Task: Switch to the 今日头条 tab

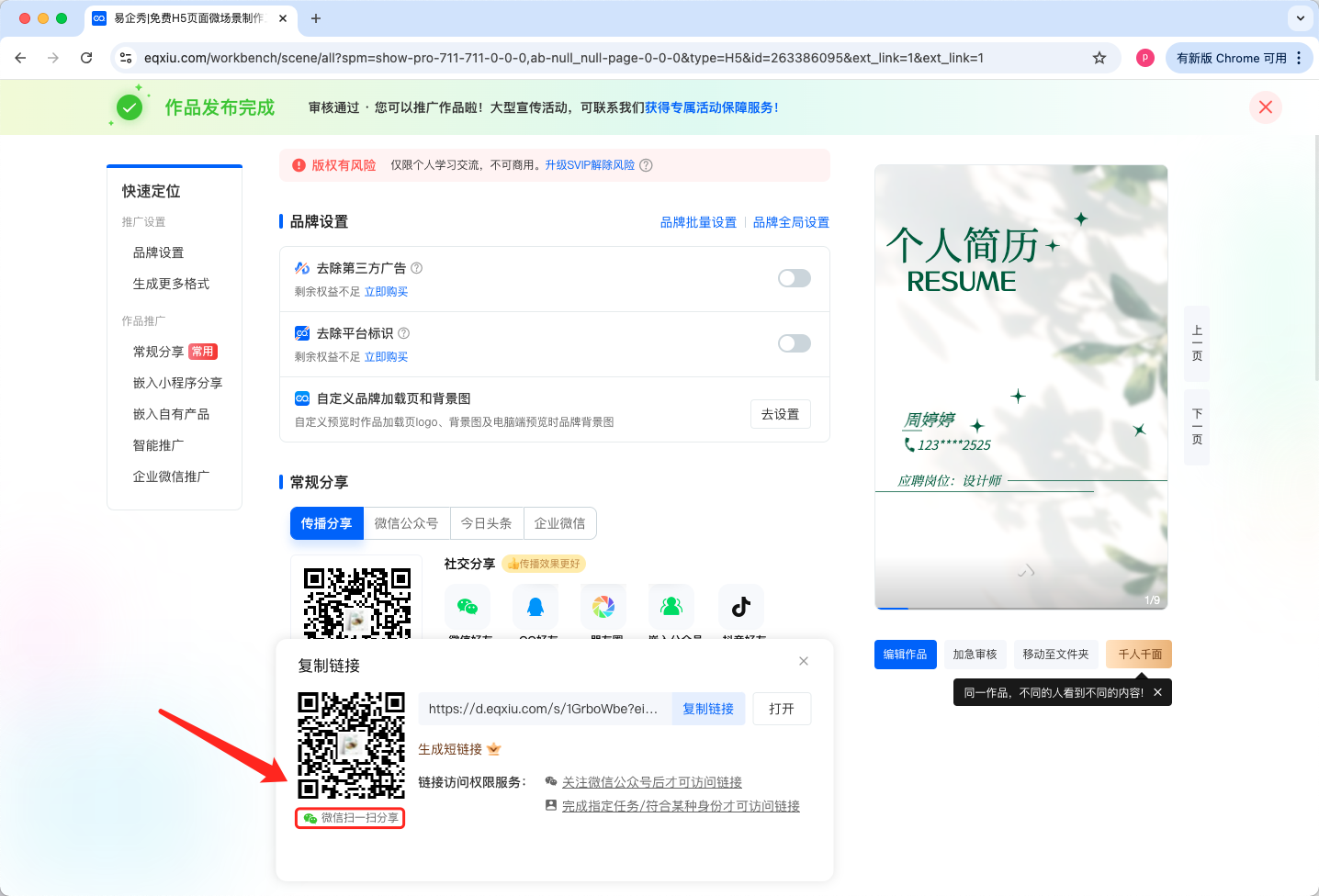Action: [x=487, y=523]
